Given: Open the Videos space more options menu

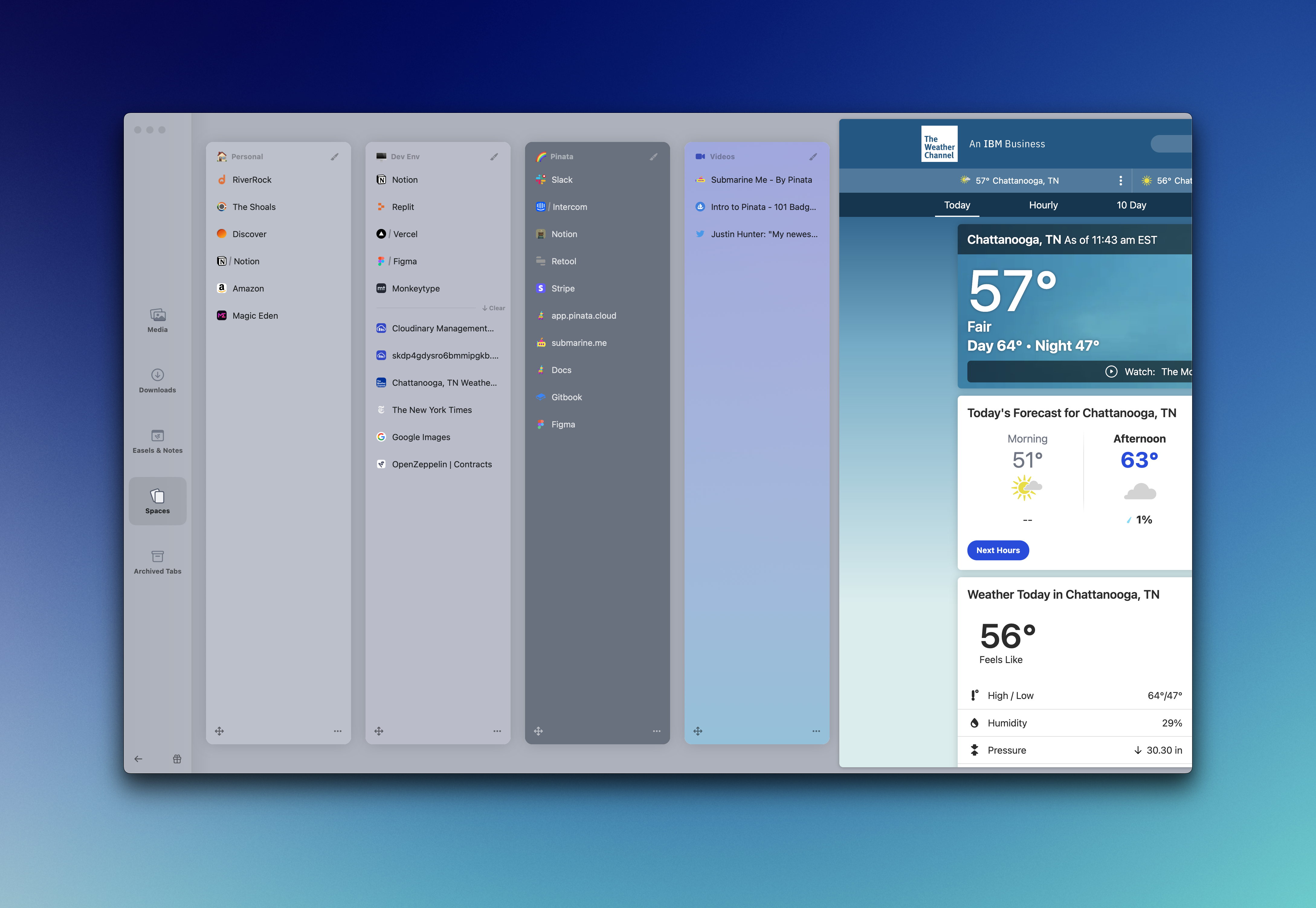Looking at the screenshot, I should [x=816, y=731].
